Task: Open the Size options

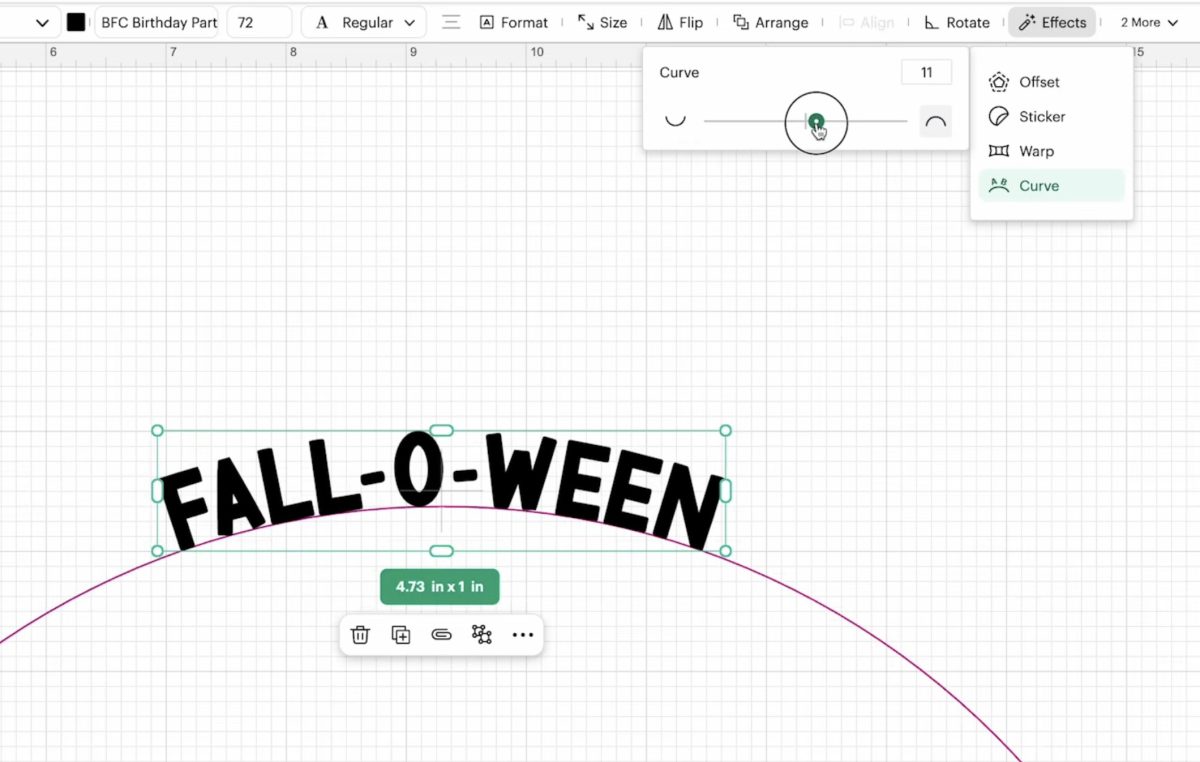Action: click(x=603, y=22)
